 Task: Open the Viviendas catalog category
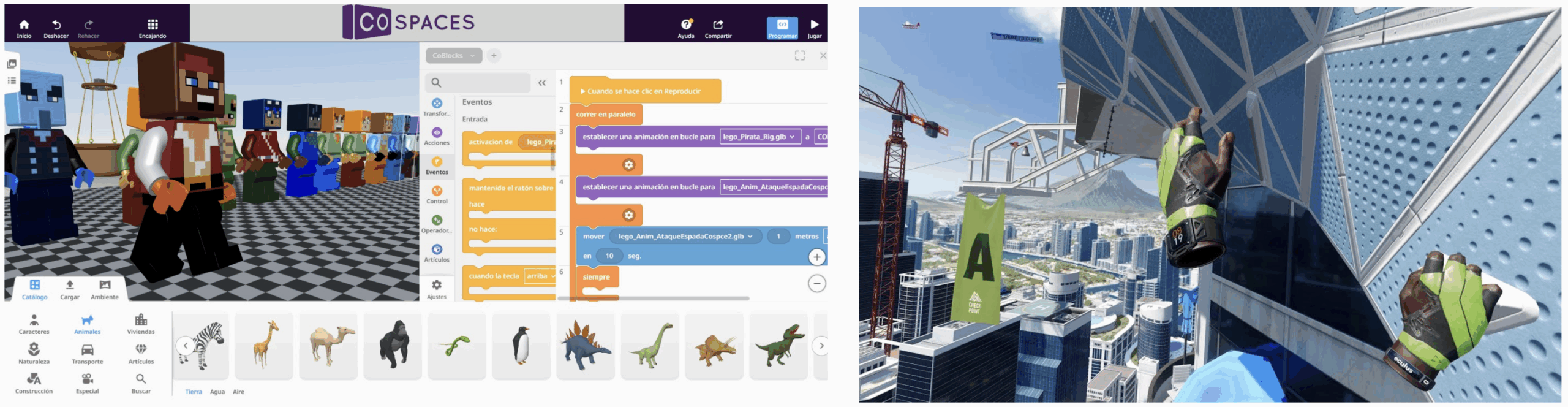point(141,324)
